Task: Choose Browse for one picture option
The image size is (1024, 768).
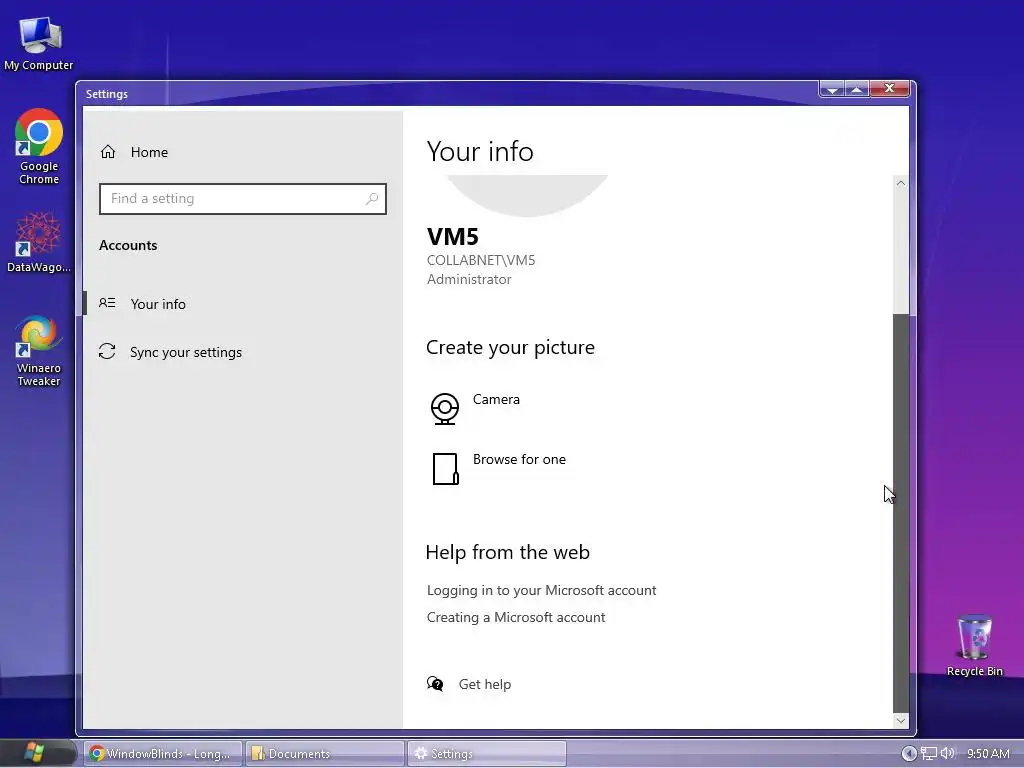Action: [x=519, y=459]
